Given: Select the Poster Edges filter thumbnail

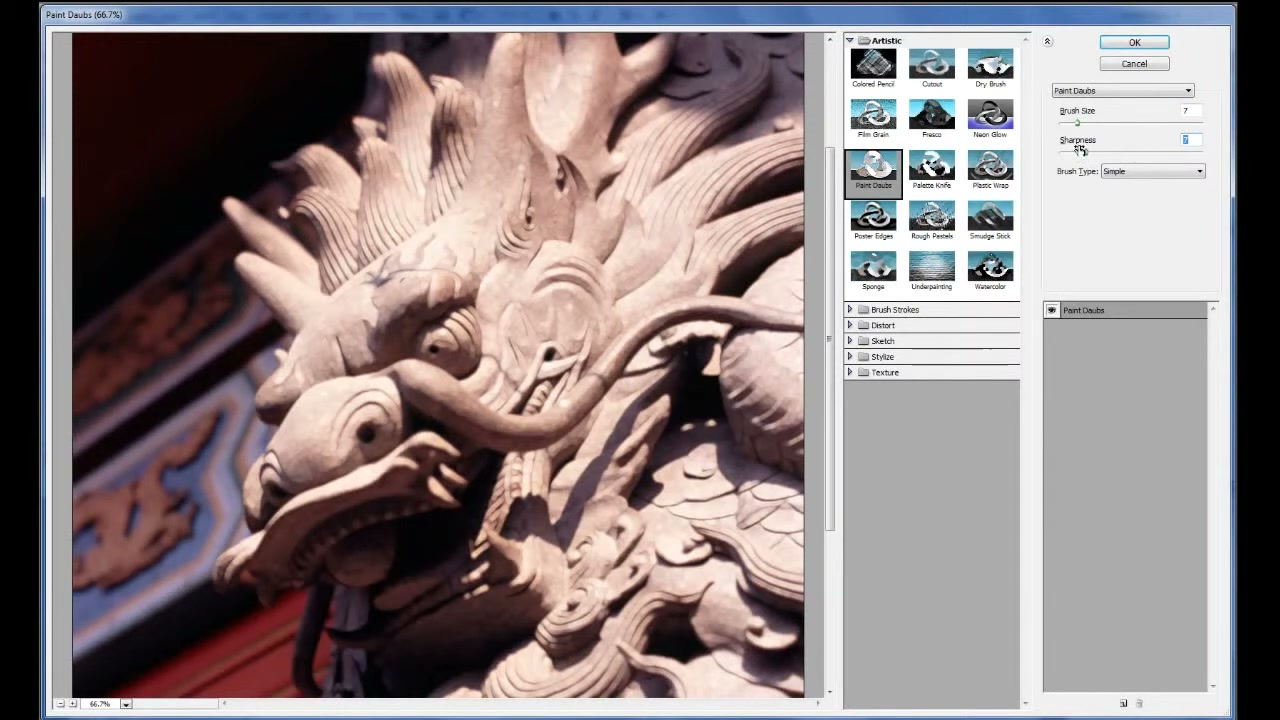Looking at the screenshot, I should 873,220.
